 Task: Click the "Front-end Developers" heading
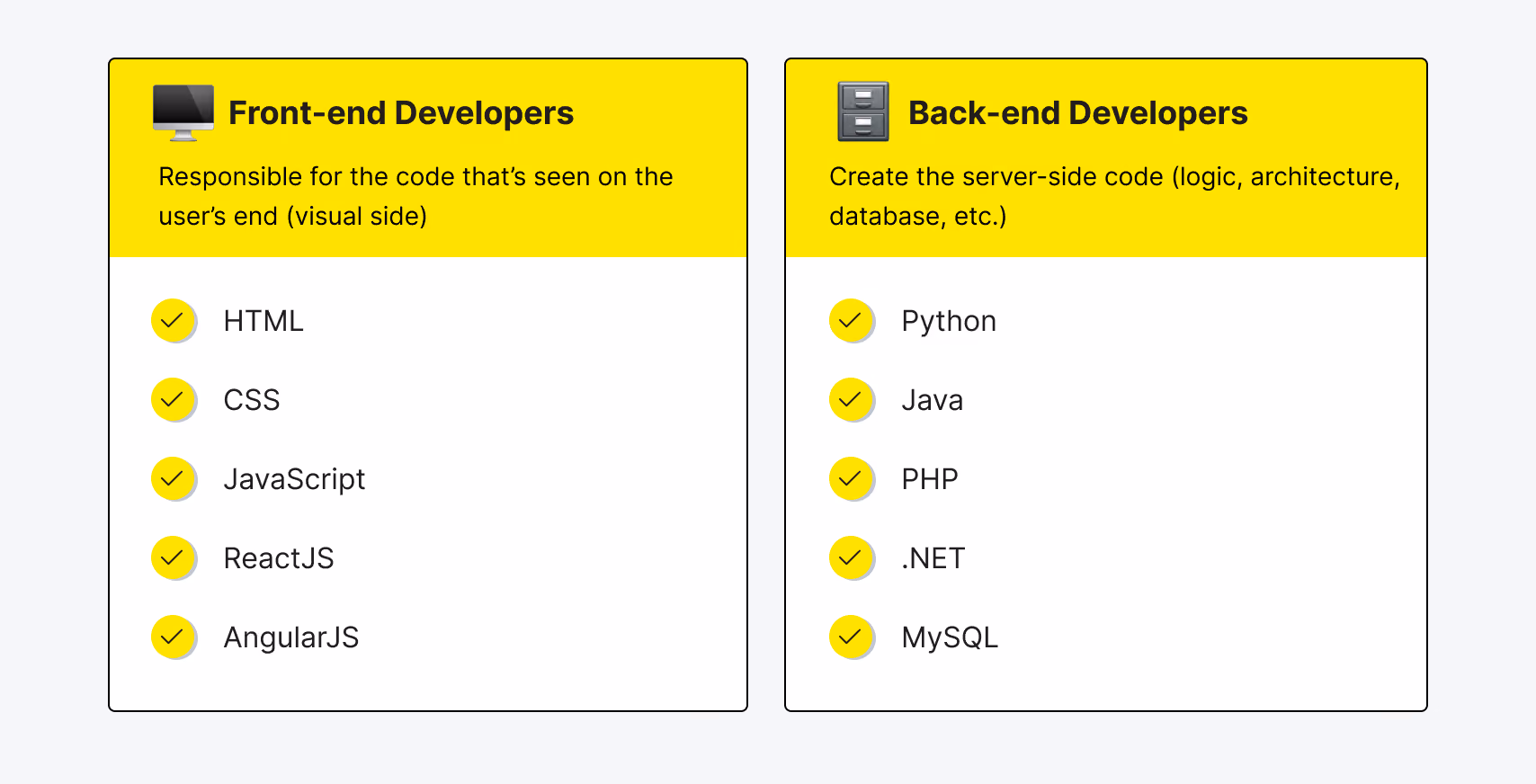click(x=401, y=113)
